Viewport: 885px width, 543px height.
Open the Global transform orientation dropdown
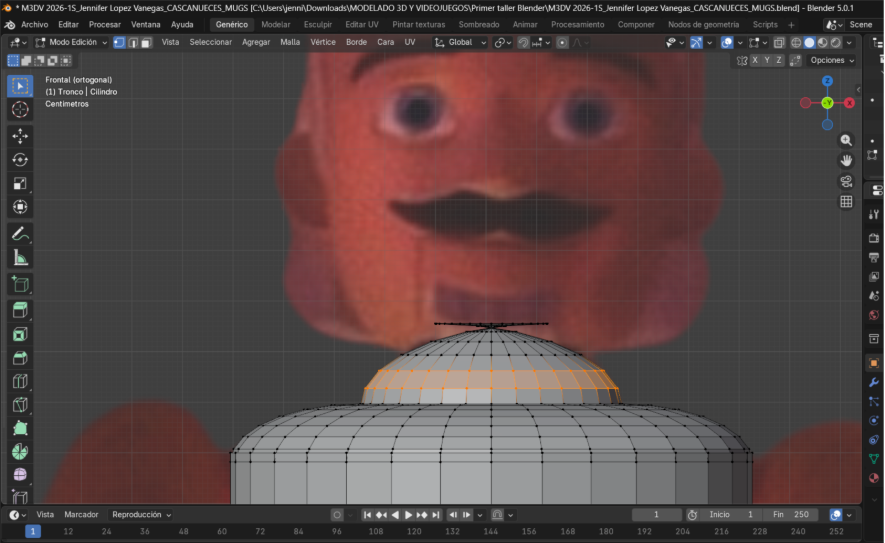click(x=461, y=43)
